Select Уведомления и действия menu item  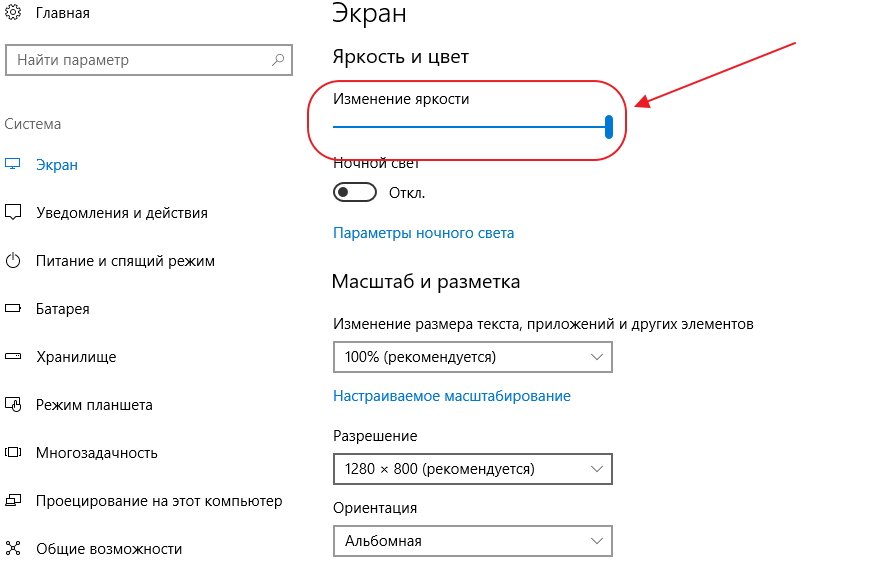point(121,212)
